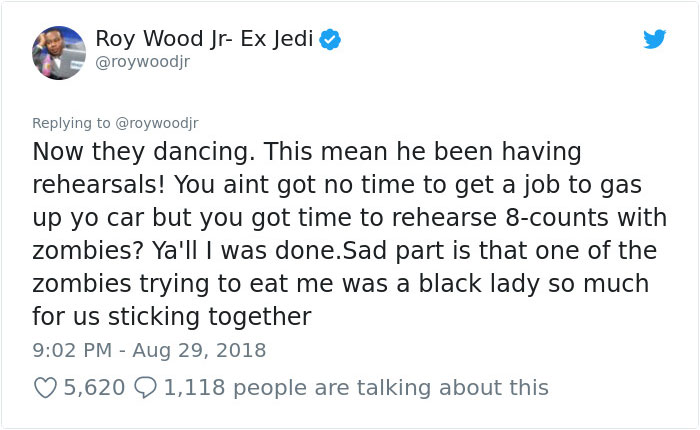Click the blue verified badge

(332, 40)
